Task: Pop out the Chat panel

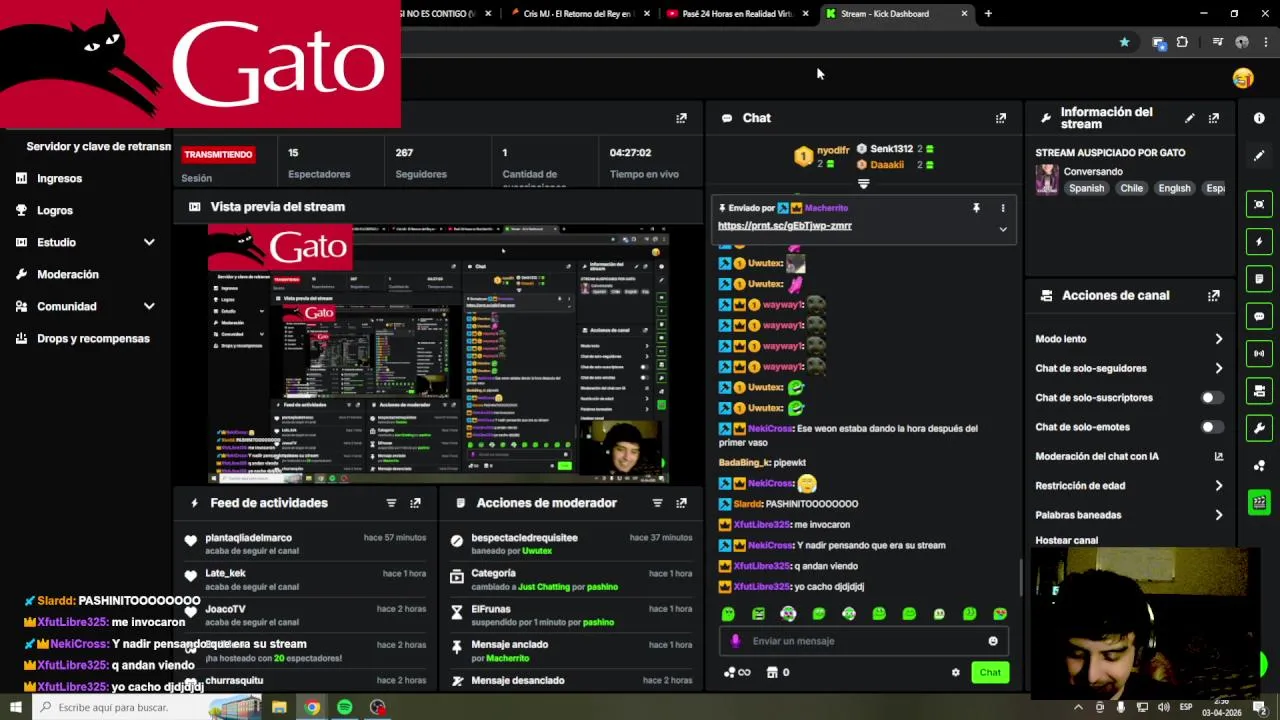Action: (x=1000, y=118)
